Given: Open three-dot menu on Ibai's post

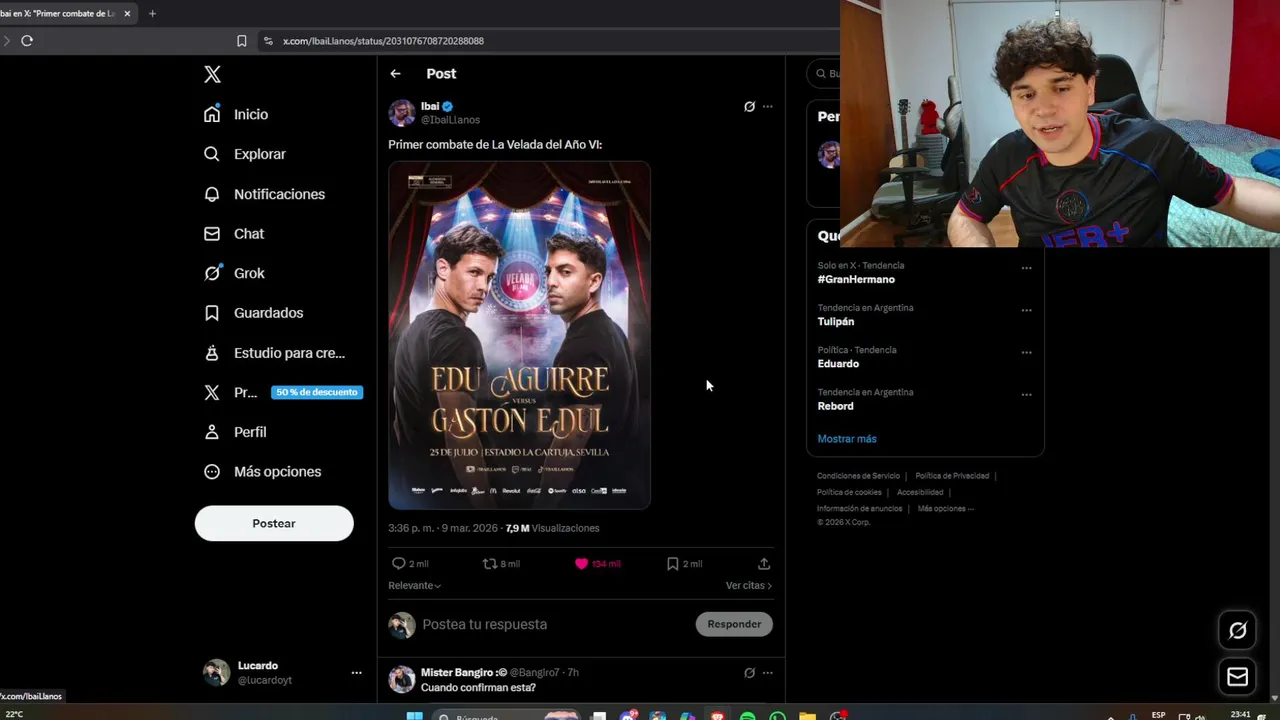Looking at the screenshot, I should (x=767, y=106).
